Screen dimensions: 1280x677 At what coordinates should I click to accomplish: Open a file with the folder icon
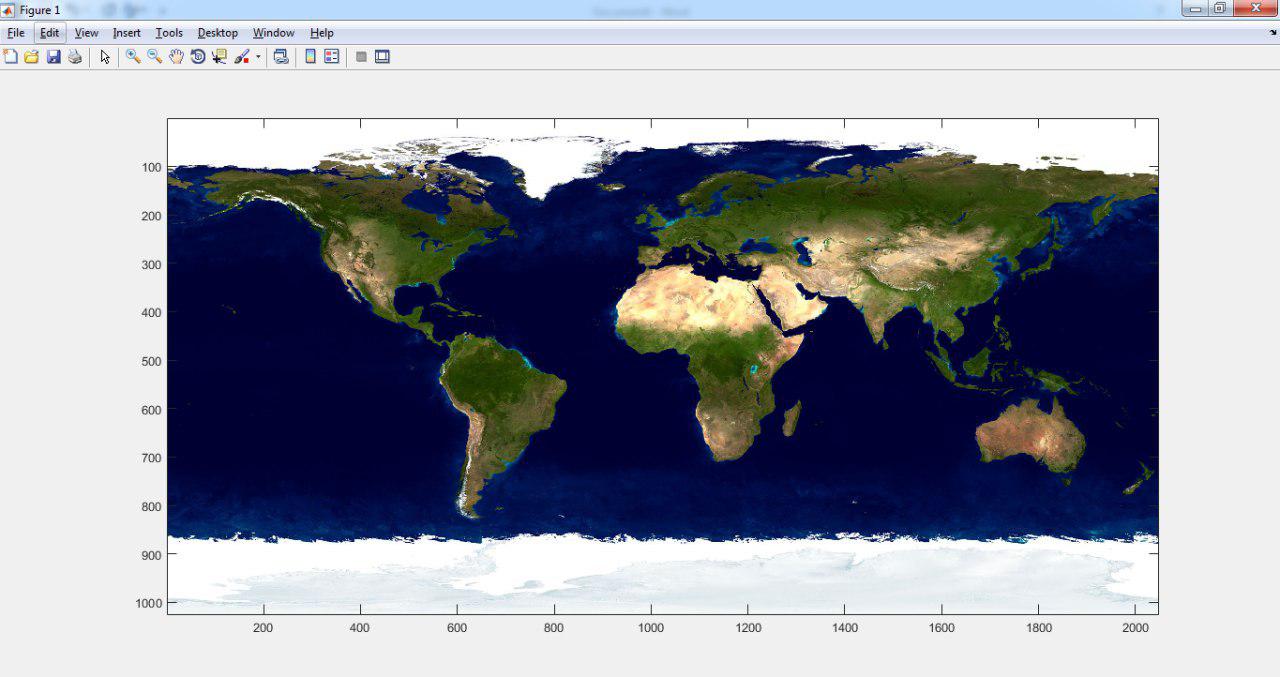[x=32, y=57]
